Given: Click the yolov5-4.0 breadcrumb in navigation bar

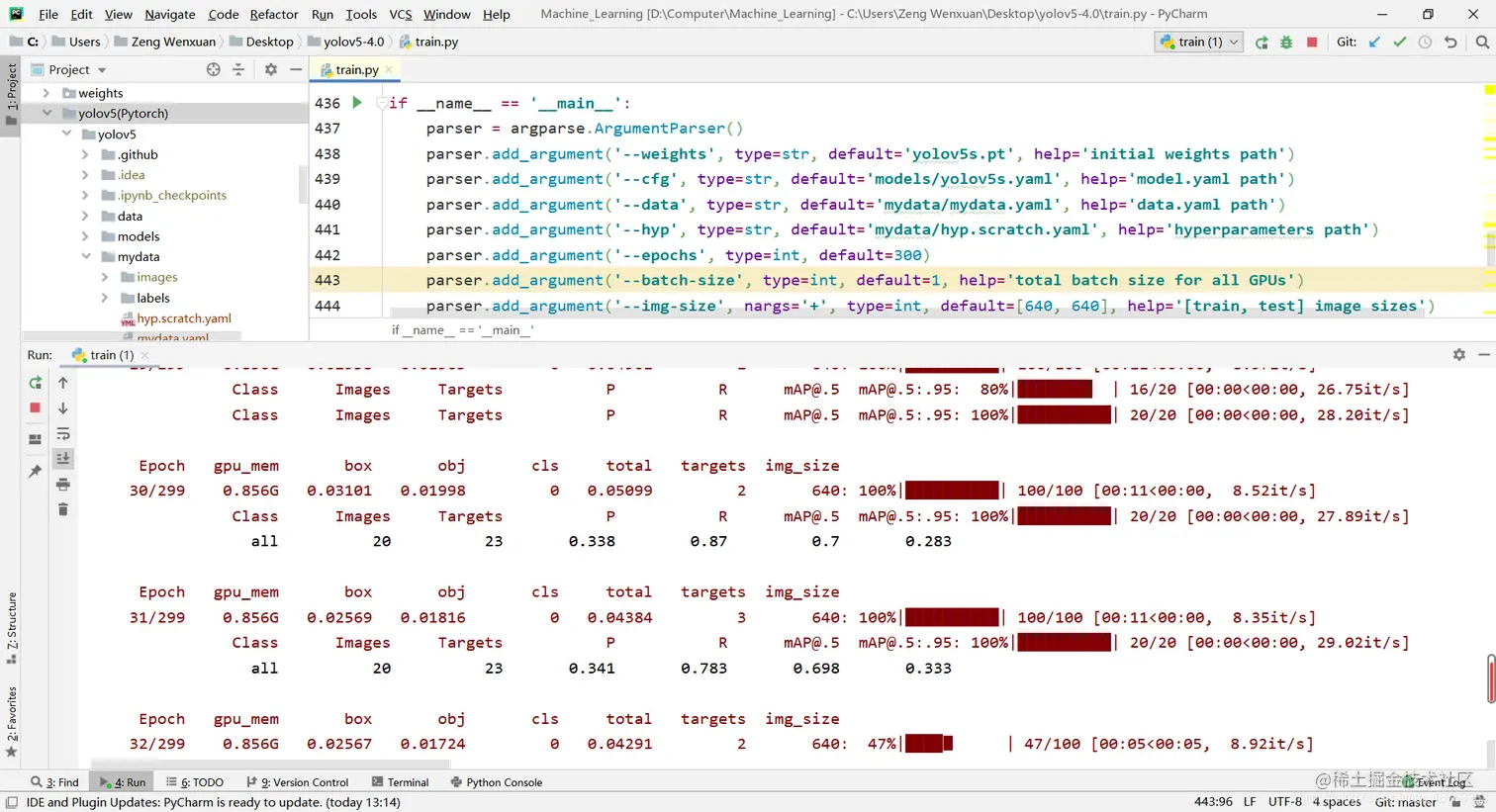Looking at the screenshot, I should [345, 42].
